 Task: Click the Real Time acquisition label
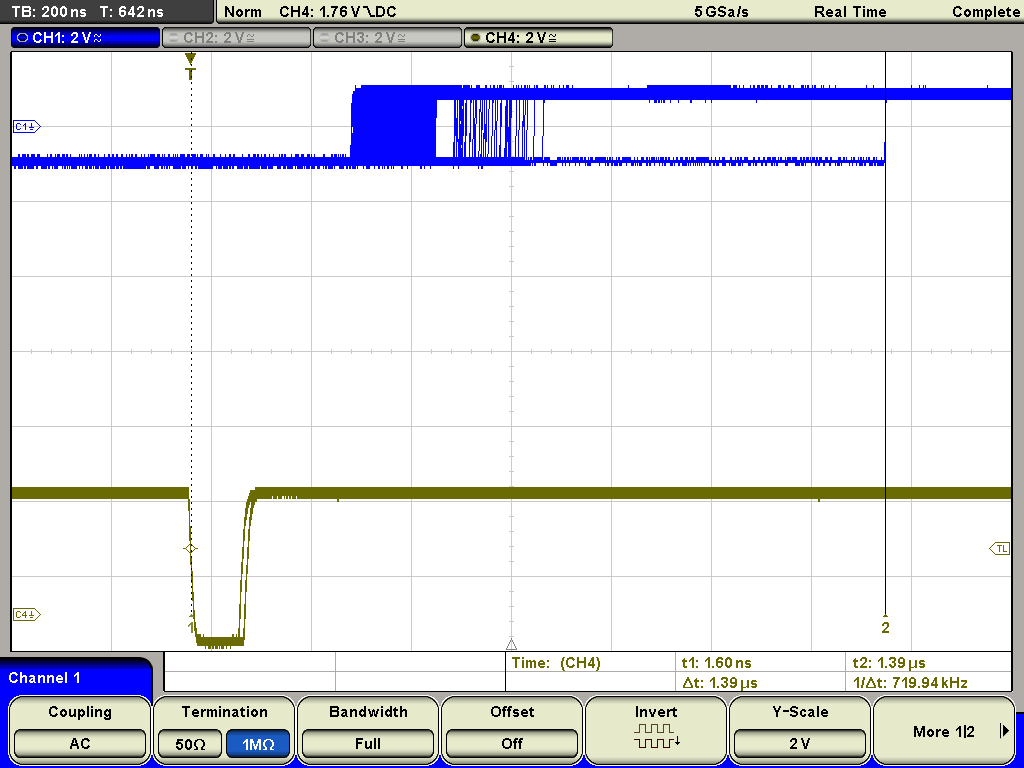(x=850, y=12)
